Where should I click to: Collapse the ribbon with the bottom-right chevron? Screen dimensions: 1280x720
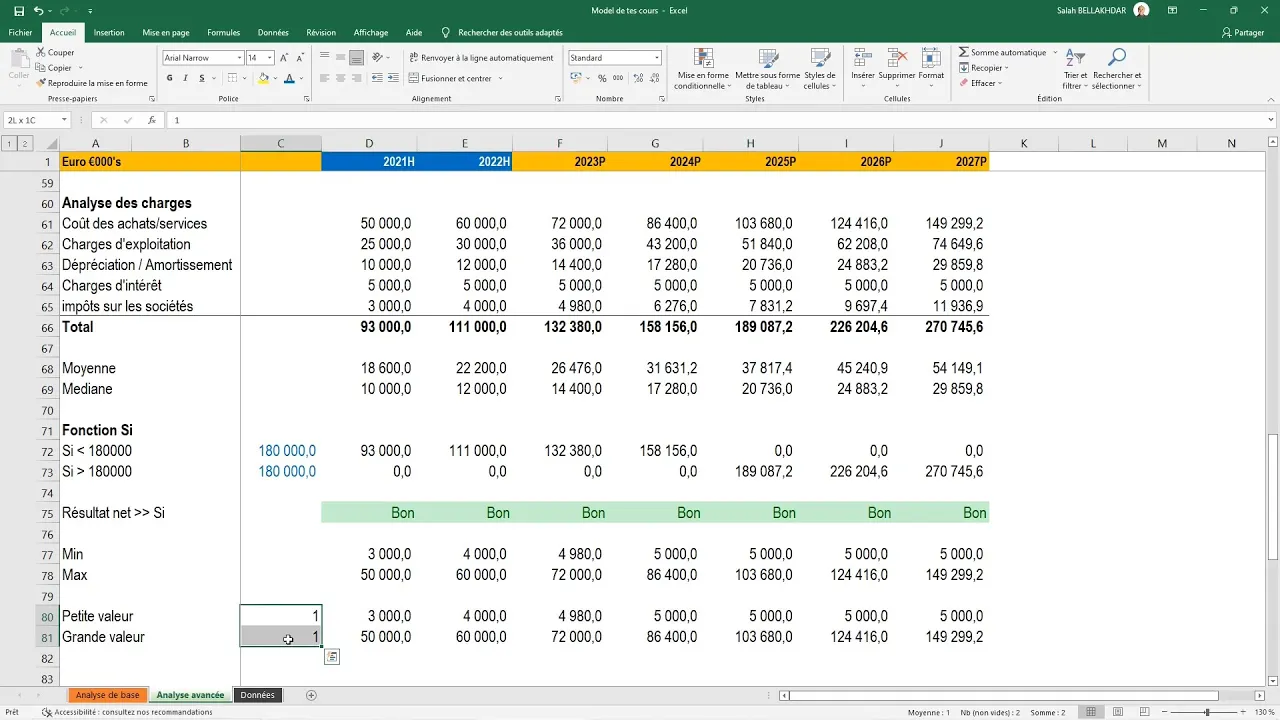coord(1270,99)
